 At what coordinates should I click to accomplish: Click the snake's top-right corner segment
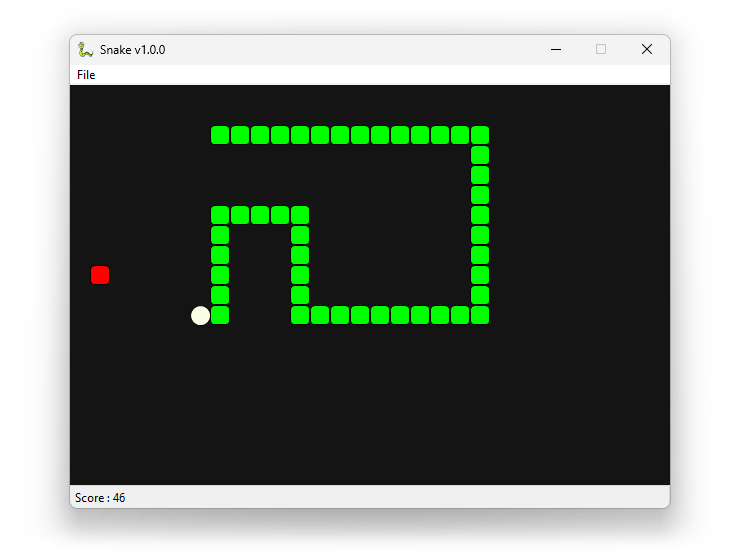(x=480, y=135)
